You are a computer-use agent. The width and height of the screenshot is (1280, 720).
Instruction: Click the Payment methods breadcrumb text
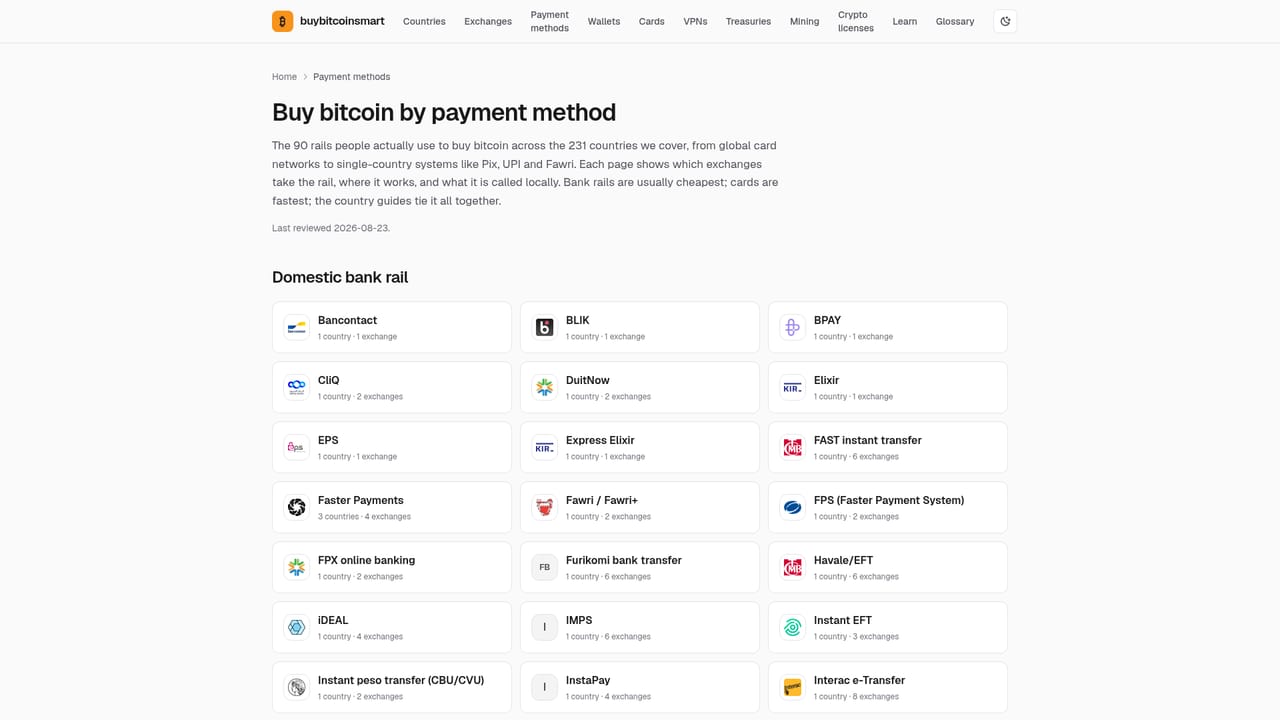pyautogui.click(x=352, y=77)
